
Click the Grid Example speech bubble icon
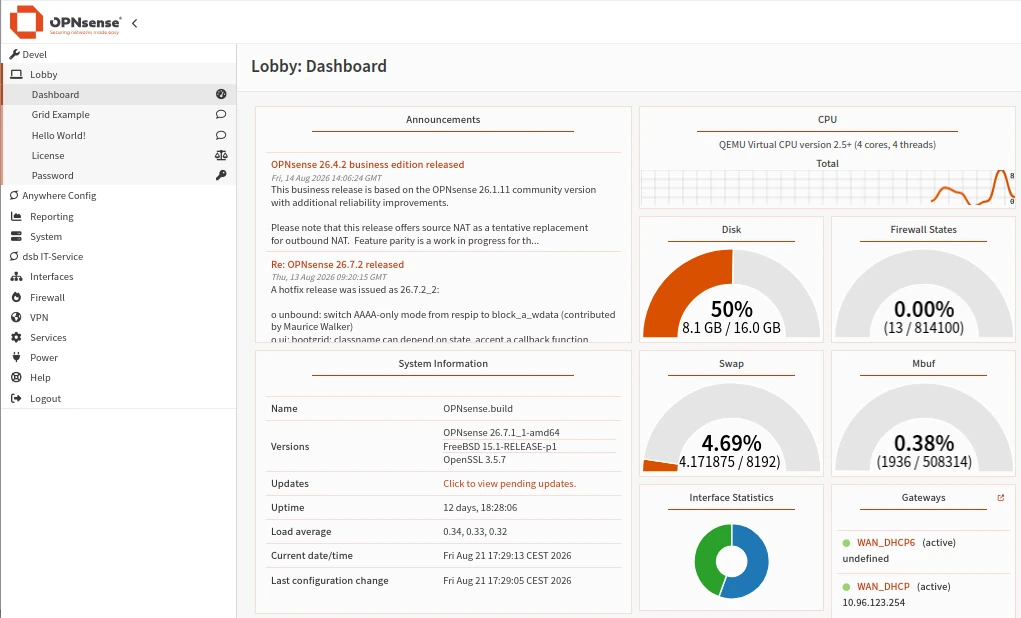tap(221, 115)
